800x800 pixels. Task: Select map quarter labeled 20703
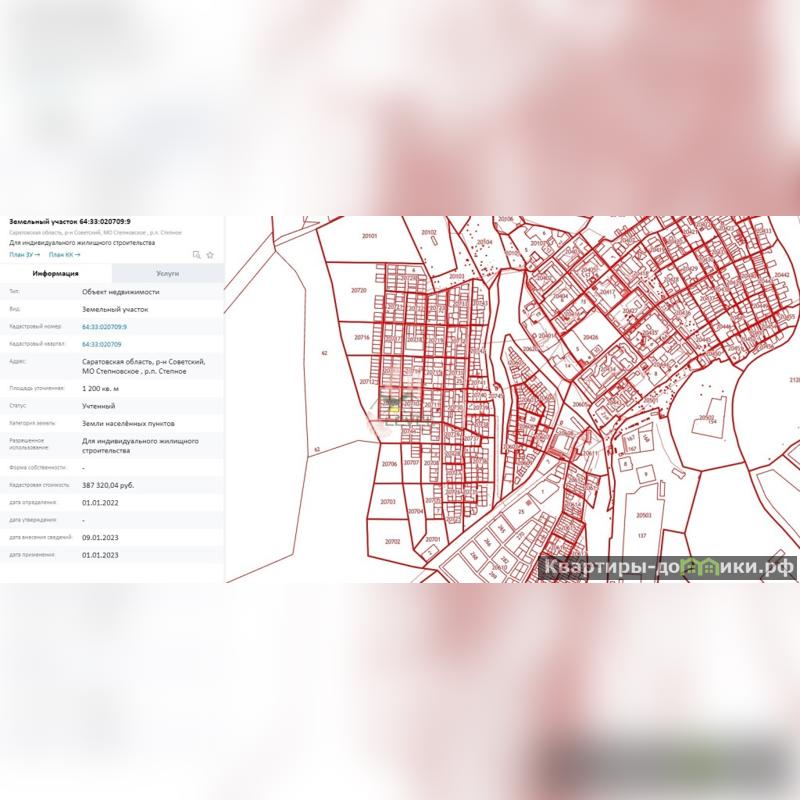click(x=388, y=501)
